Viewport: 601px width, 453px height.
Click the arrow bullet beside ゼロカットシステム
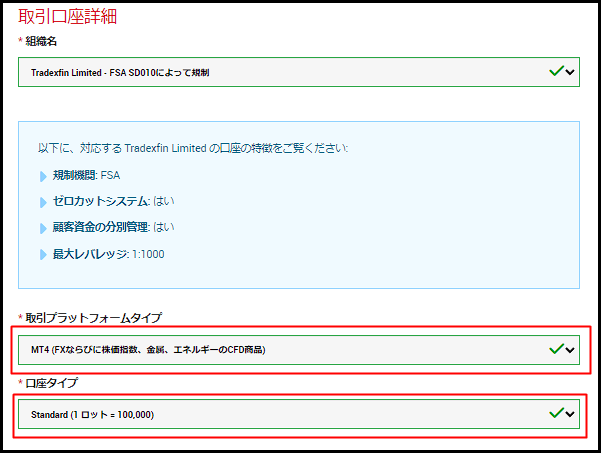tap(43, 202)
